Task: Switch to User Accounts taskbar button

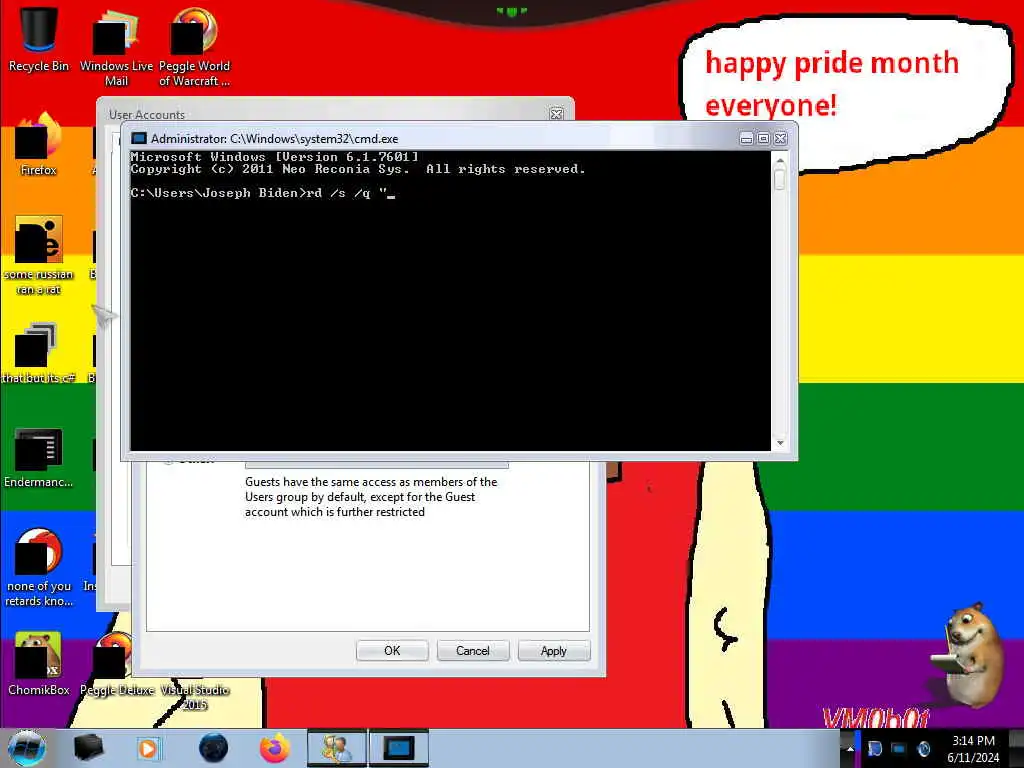Action: (337, 748)
